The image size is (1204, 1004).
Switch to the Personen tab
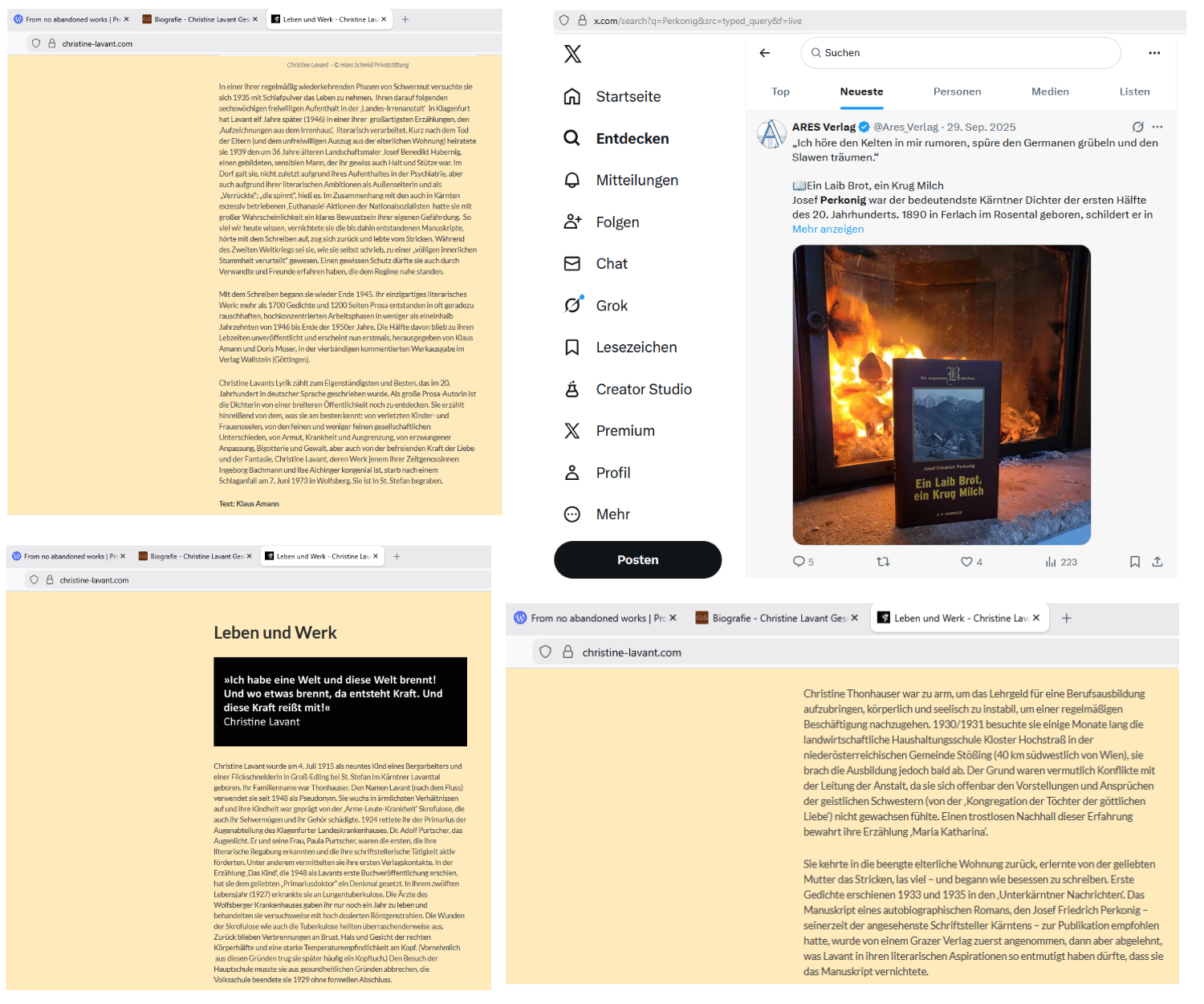pos(957,92)
